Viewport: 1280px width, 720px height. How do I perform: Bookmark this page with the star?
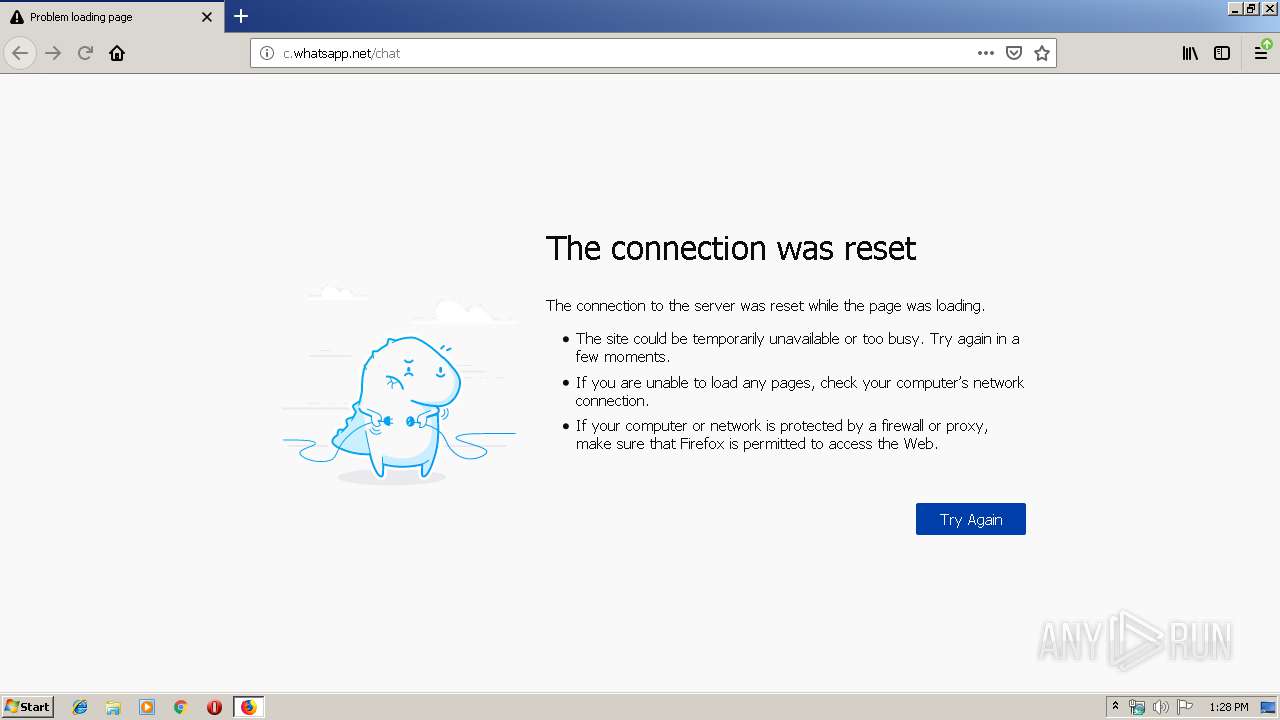click(1042, 53)
